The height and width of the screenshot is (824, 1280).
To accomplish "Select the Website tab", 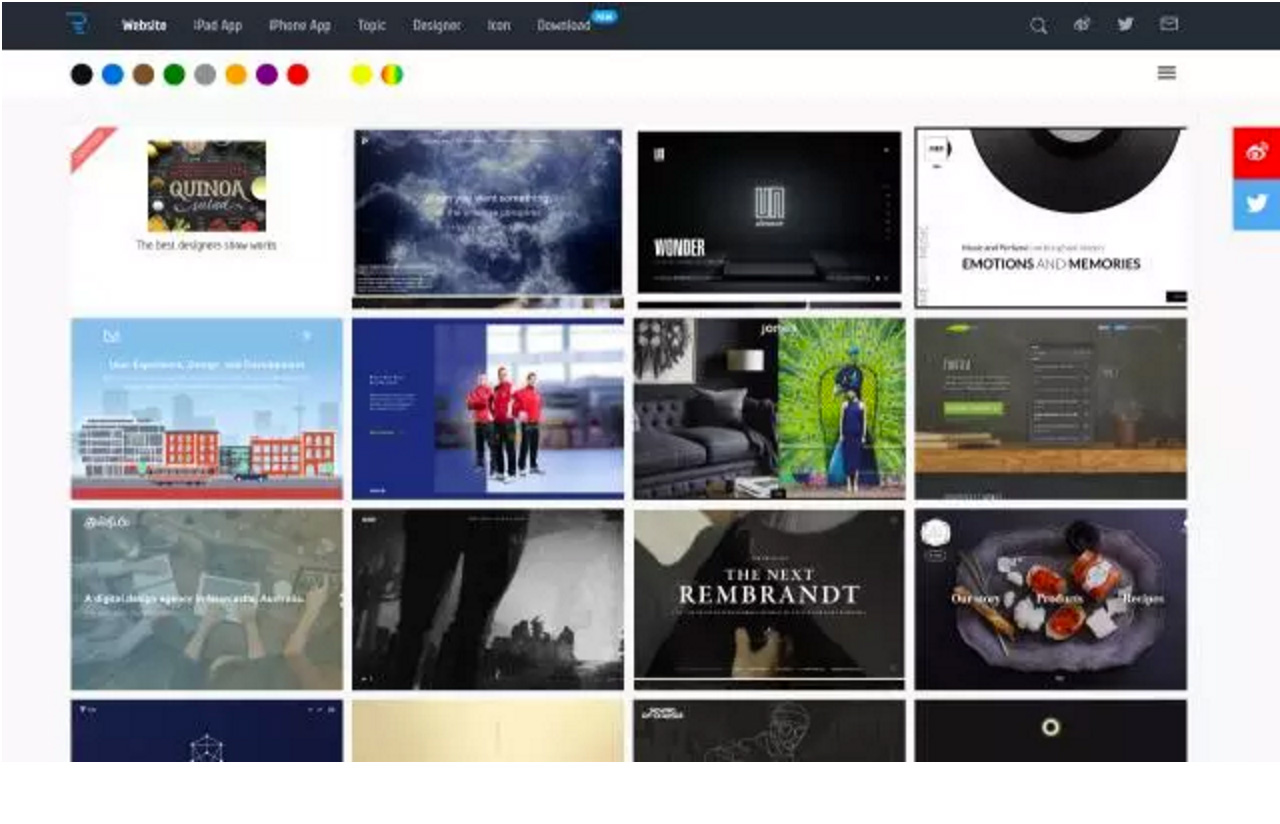I will [144, 26].
